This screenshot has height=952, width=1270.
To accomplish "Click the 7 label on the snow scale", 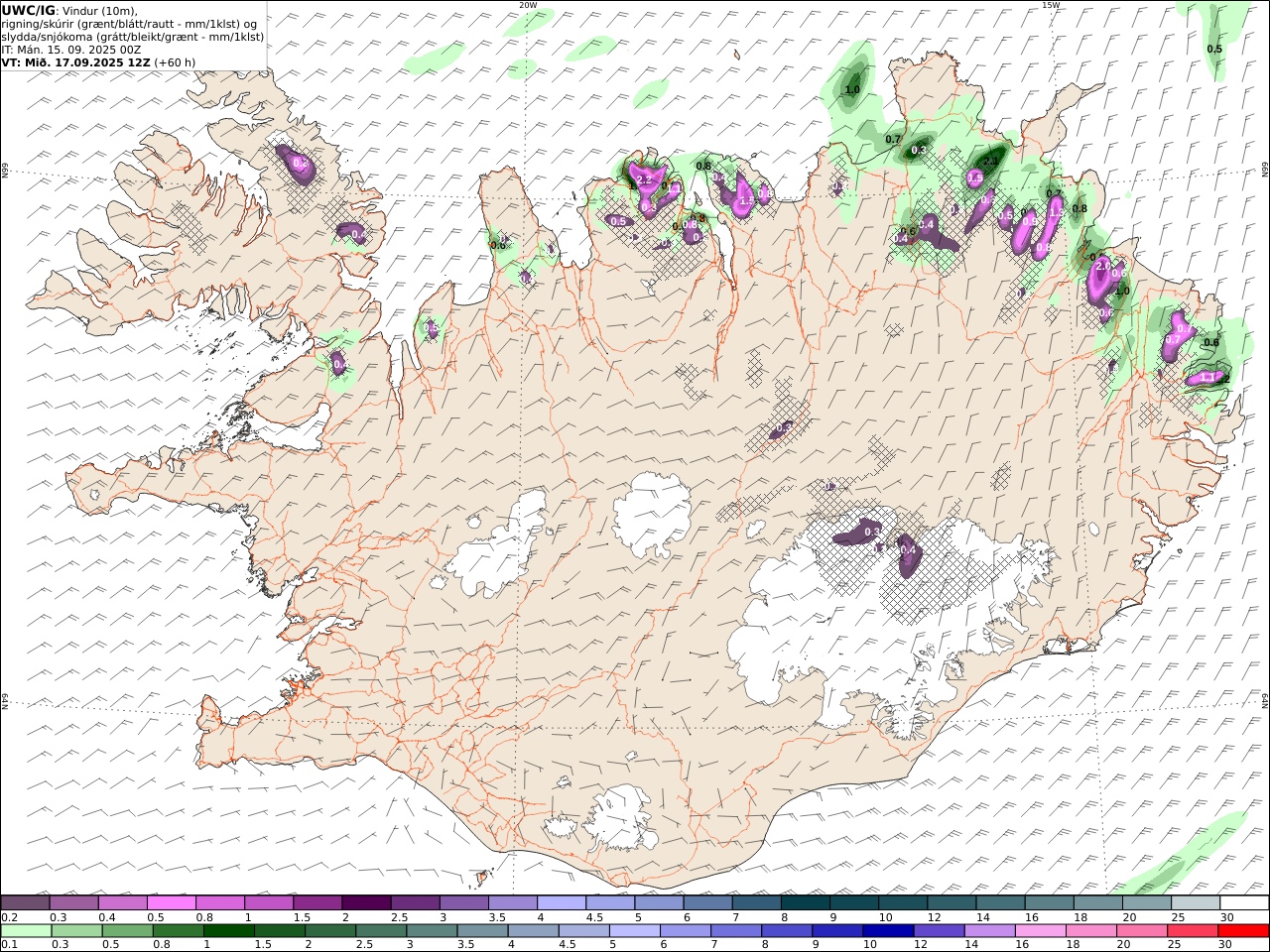I will [x=737, y=917].
